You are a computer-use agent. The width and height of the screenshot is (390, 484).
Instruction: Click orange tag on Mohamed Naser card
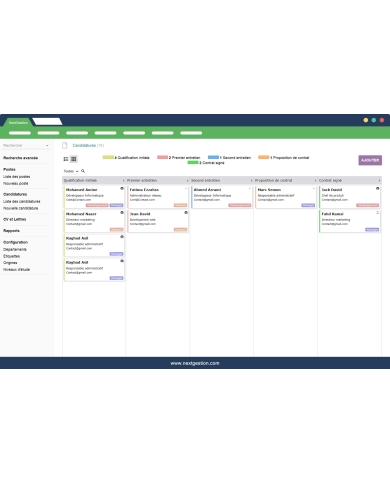tap(117, 230)
